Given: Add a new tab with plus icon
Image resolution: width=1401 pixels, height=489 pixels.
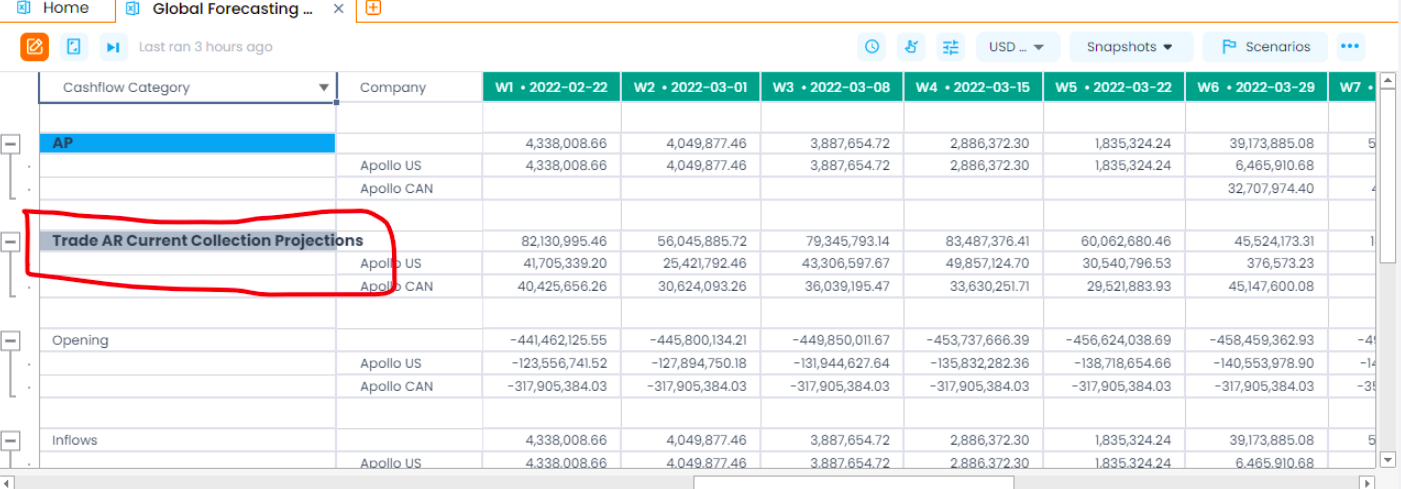Looking at the screenshot, I should coord(372,9).
